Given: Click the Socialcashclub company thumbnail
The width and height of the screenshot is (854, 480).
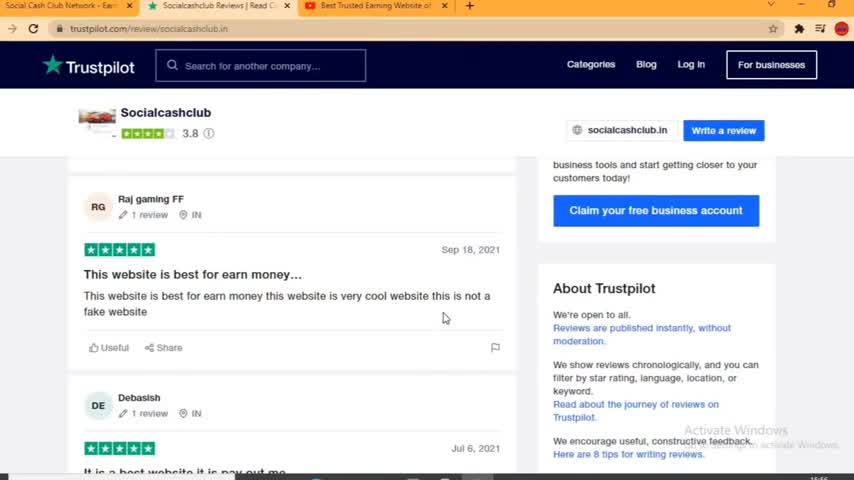Looking at the screenshot, I should (97, 121).
